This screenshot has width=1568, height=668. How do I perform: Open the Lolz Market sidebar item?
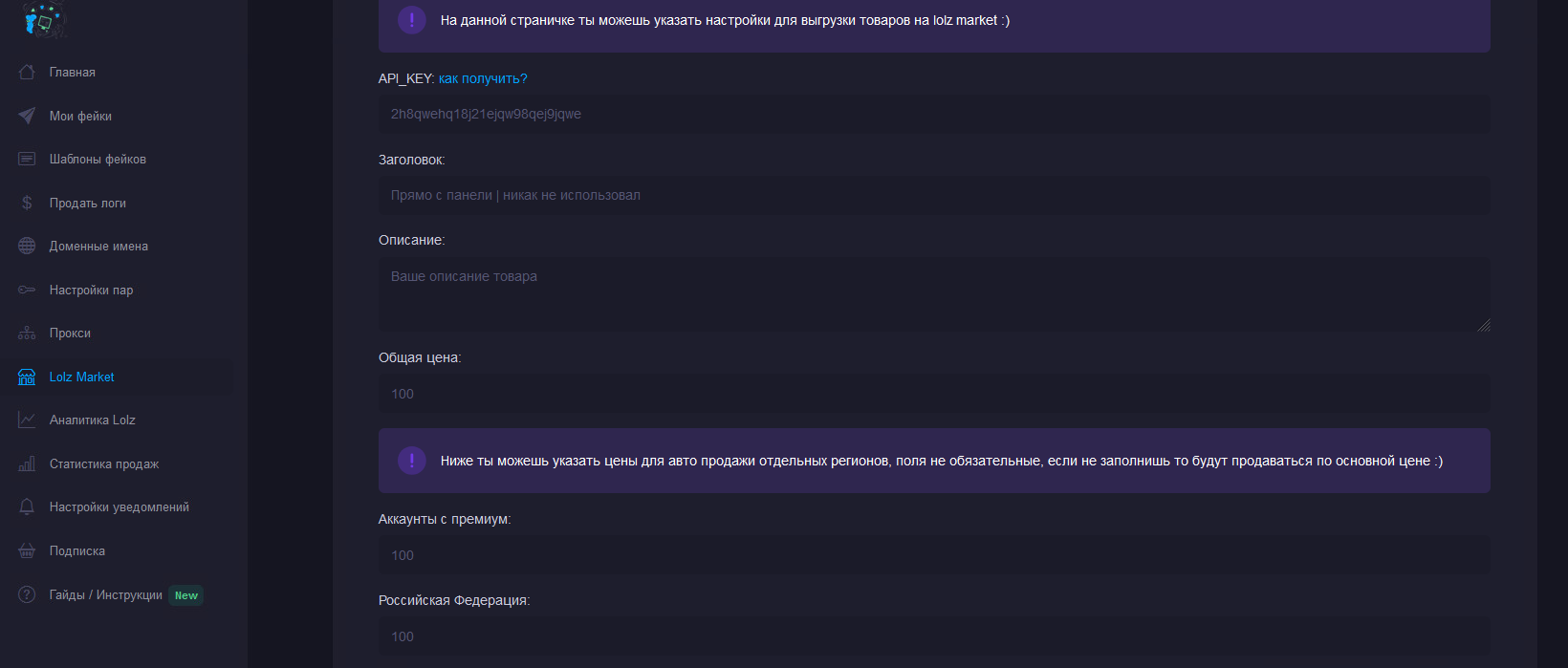pos(81,377)
